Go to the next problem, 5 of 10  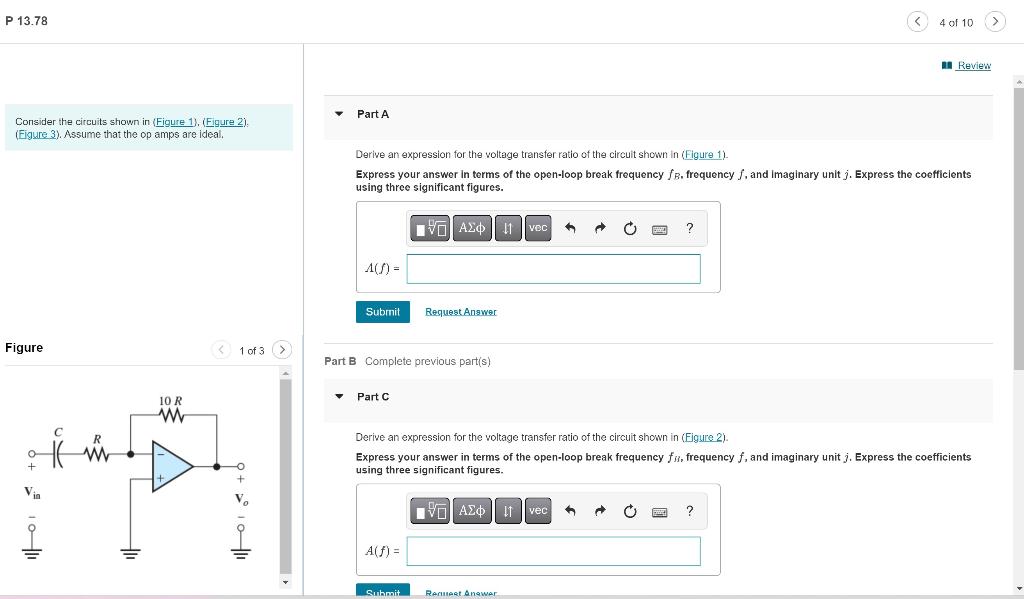tap(995, 22)
